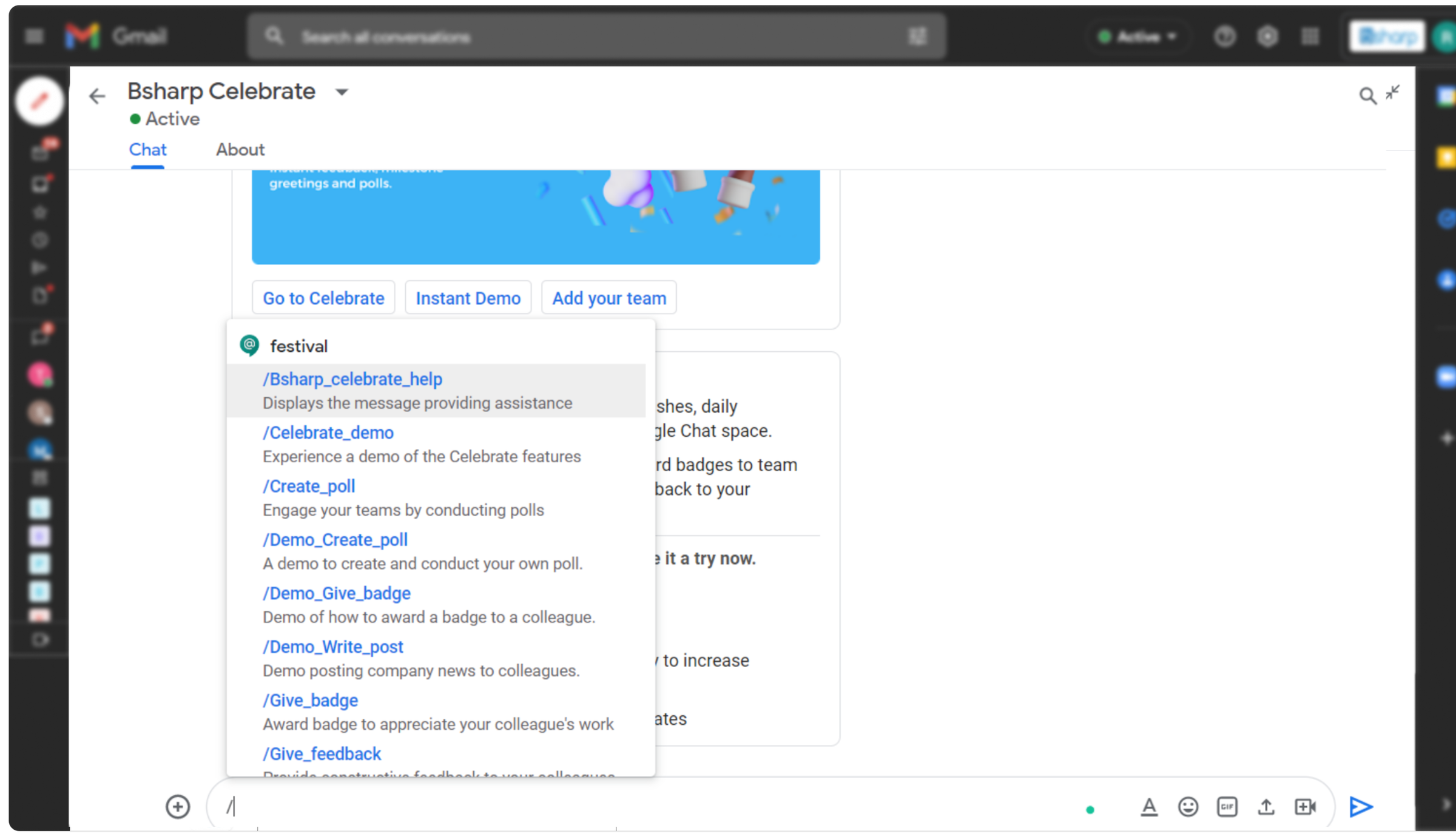Open search filter options

click(x=918, y=37)
